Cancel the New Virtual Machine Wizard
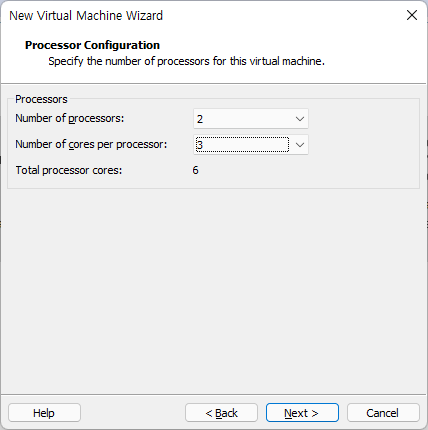428x430 pixels. click(383, 413)
